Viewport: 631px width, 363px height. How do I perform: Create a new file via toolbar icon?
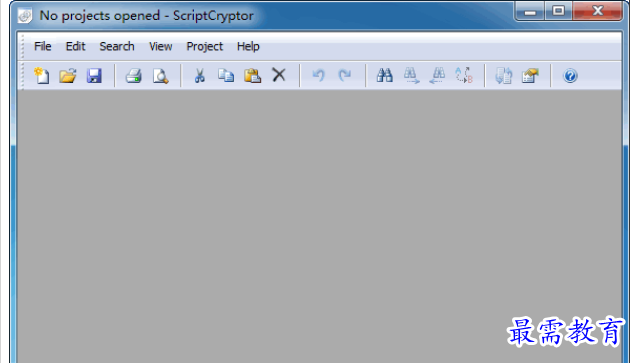(x=41, y=75)
